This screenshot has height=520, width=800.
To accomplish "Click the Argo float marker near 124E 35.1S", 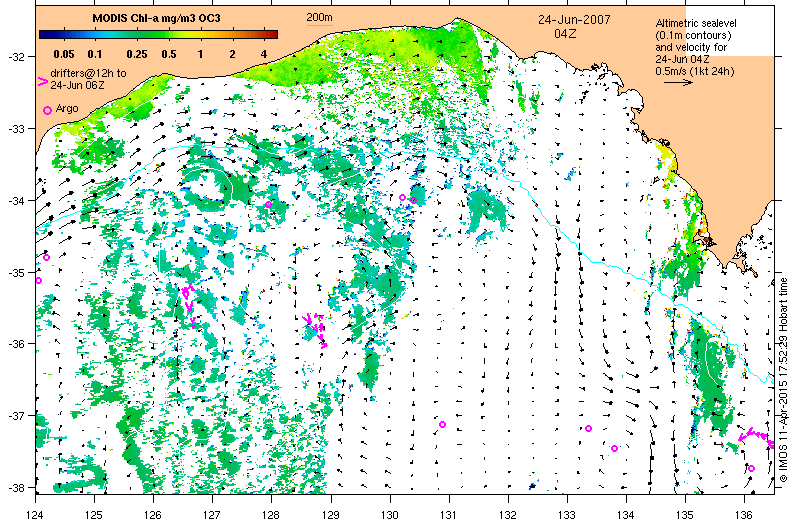I will (38, 281).
